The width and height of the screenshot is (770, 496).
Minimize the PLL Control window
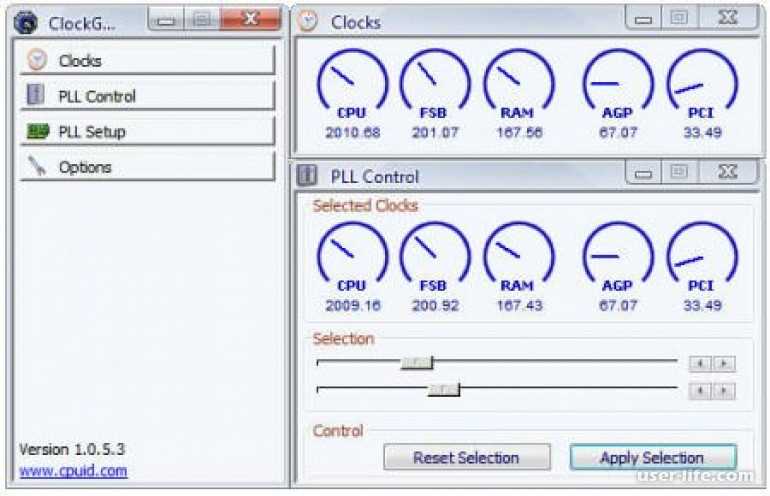tap(643, 172)
